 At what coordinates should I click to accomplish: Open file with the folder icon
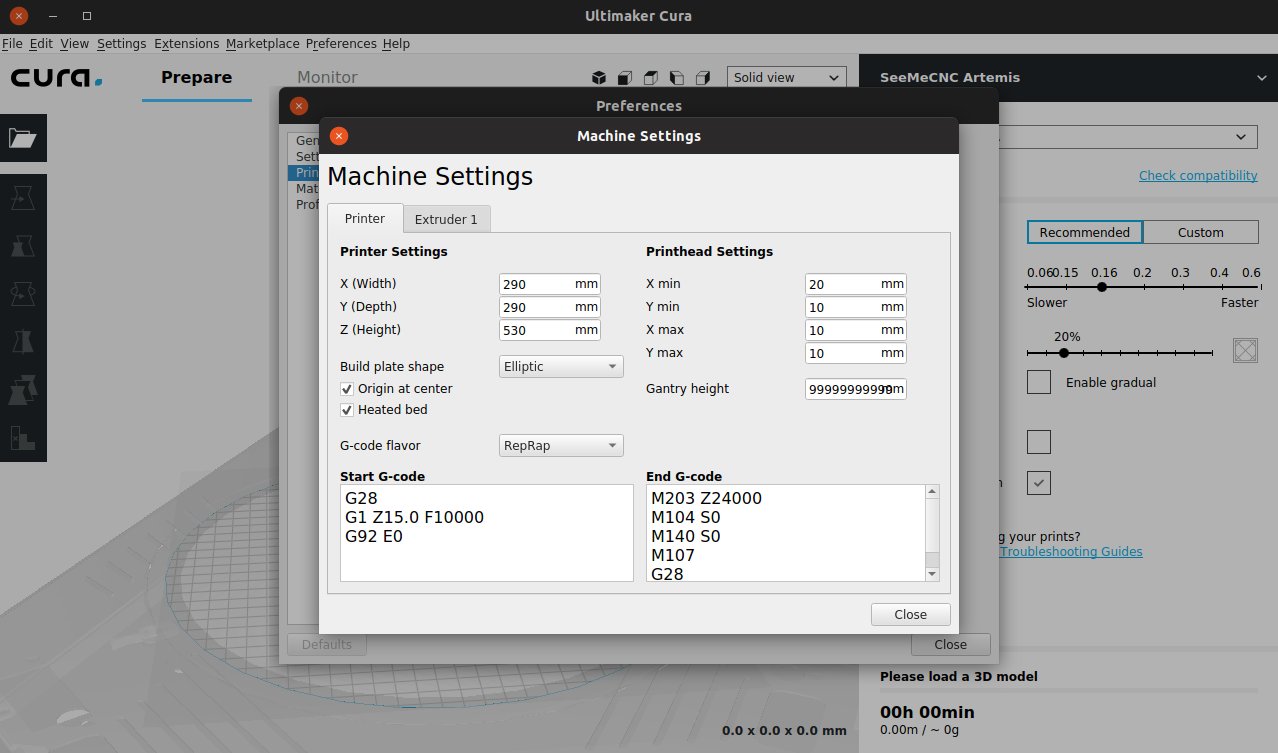tap(23, 138)
